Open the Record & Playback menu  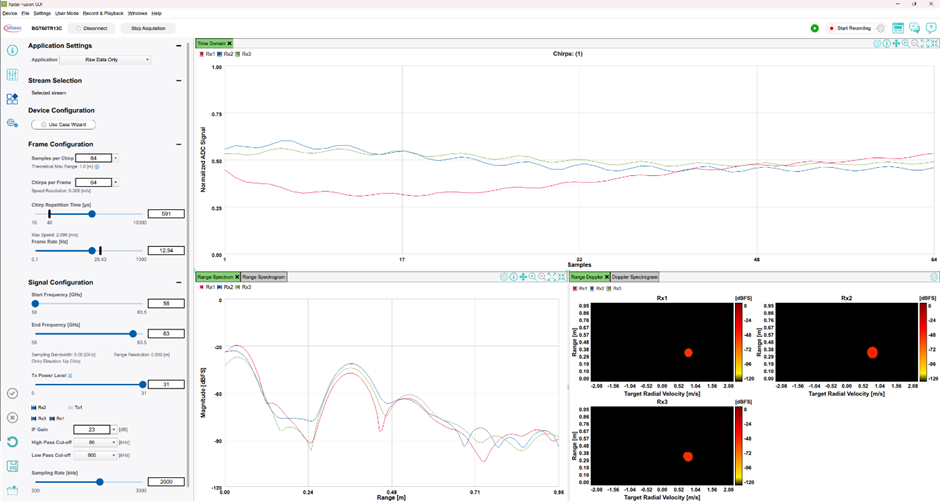[103, 13]
